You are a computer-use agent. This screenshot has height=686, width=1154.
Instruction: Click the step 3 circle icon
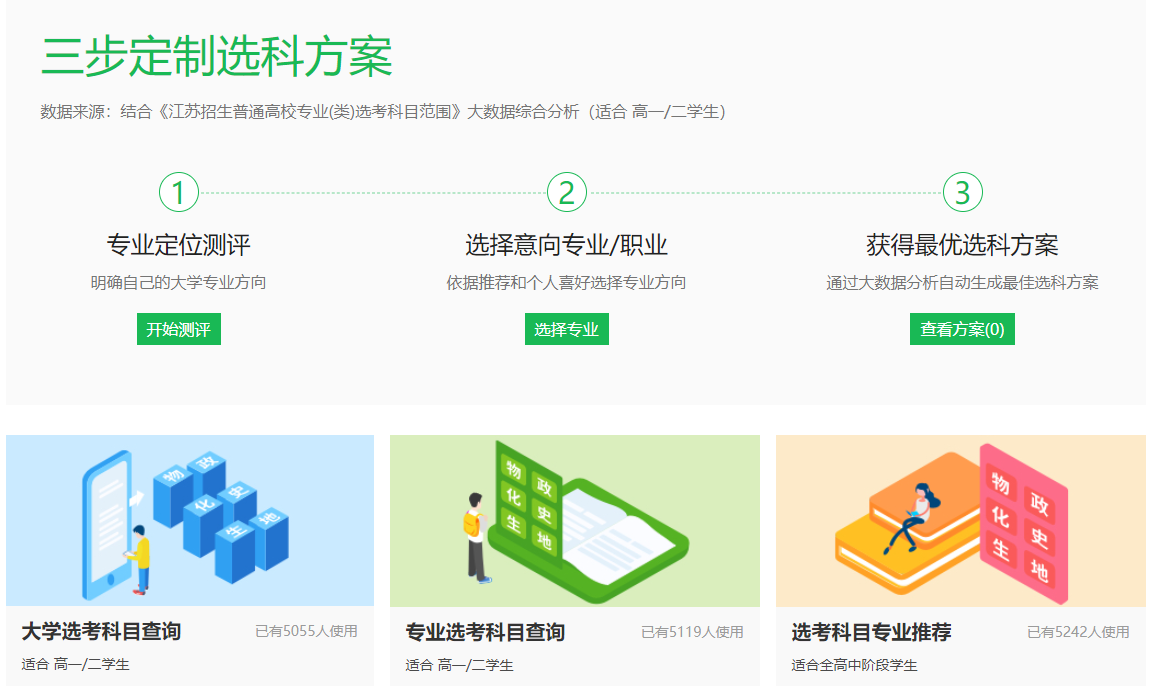(962, 192)
